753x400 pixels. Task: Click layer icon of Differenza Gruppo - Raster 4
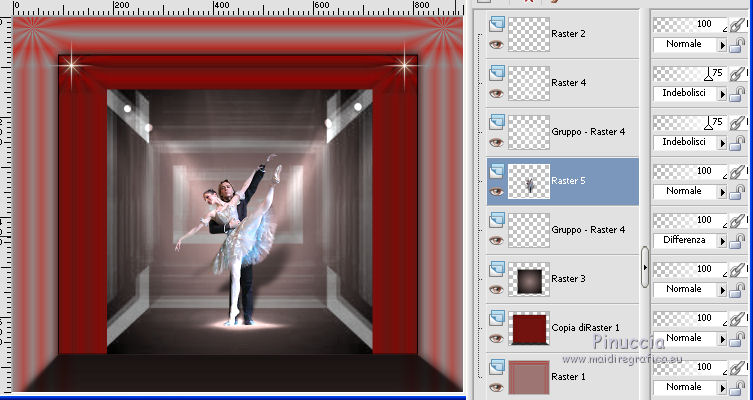tap(497, 220)
